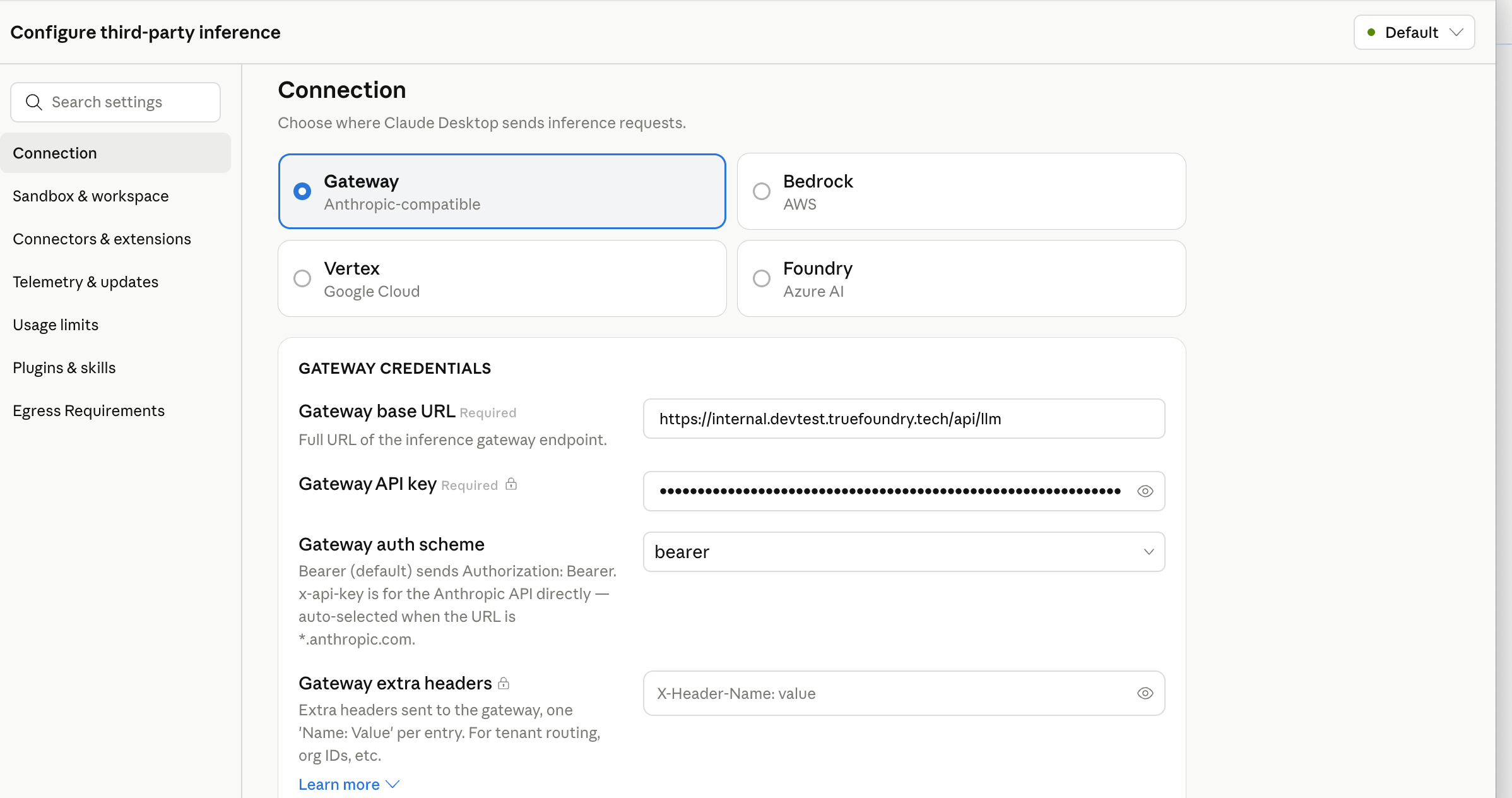
Task: Select the Gateway connection option
Action: [x=502, y=191]
